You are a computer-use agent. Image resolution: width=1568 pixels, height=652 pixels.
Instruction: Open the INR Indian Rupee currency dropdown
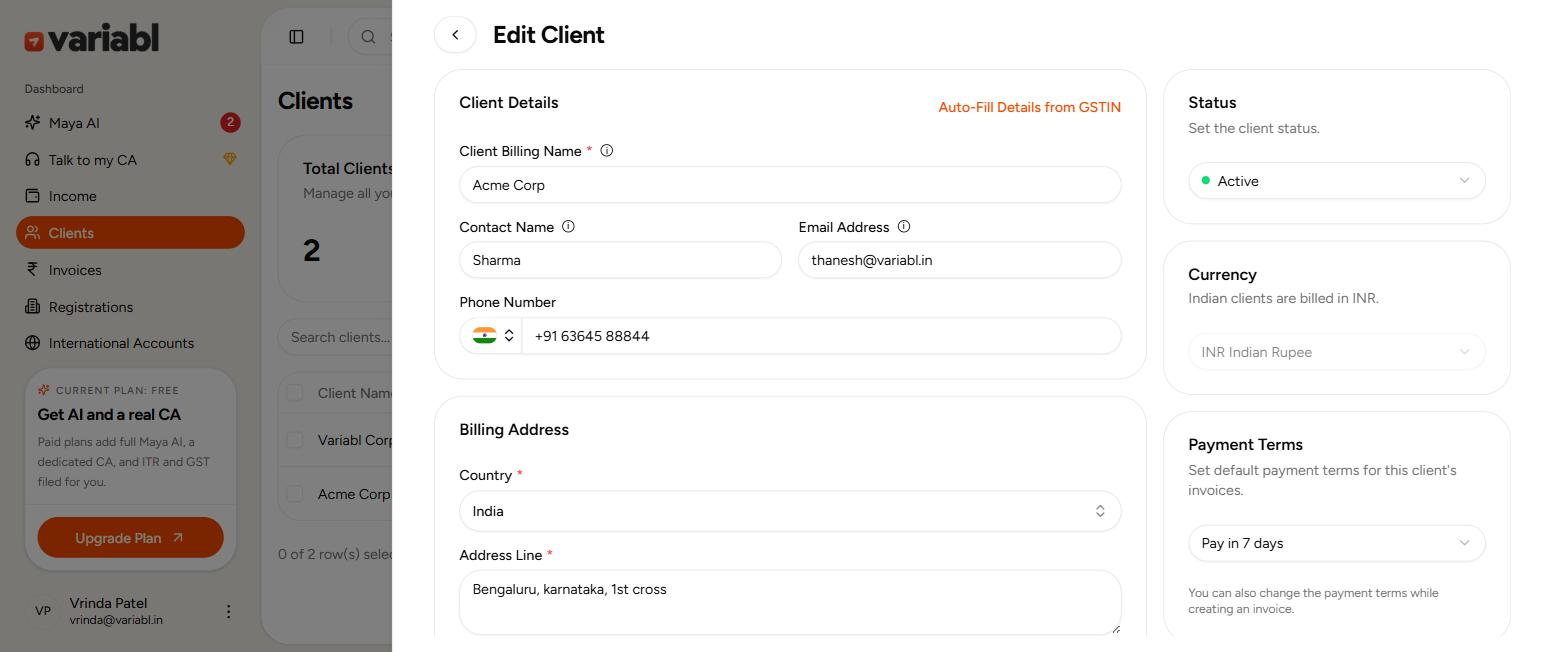point(1337,352)
